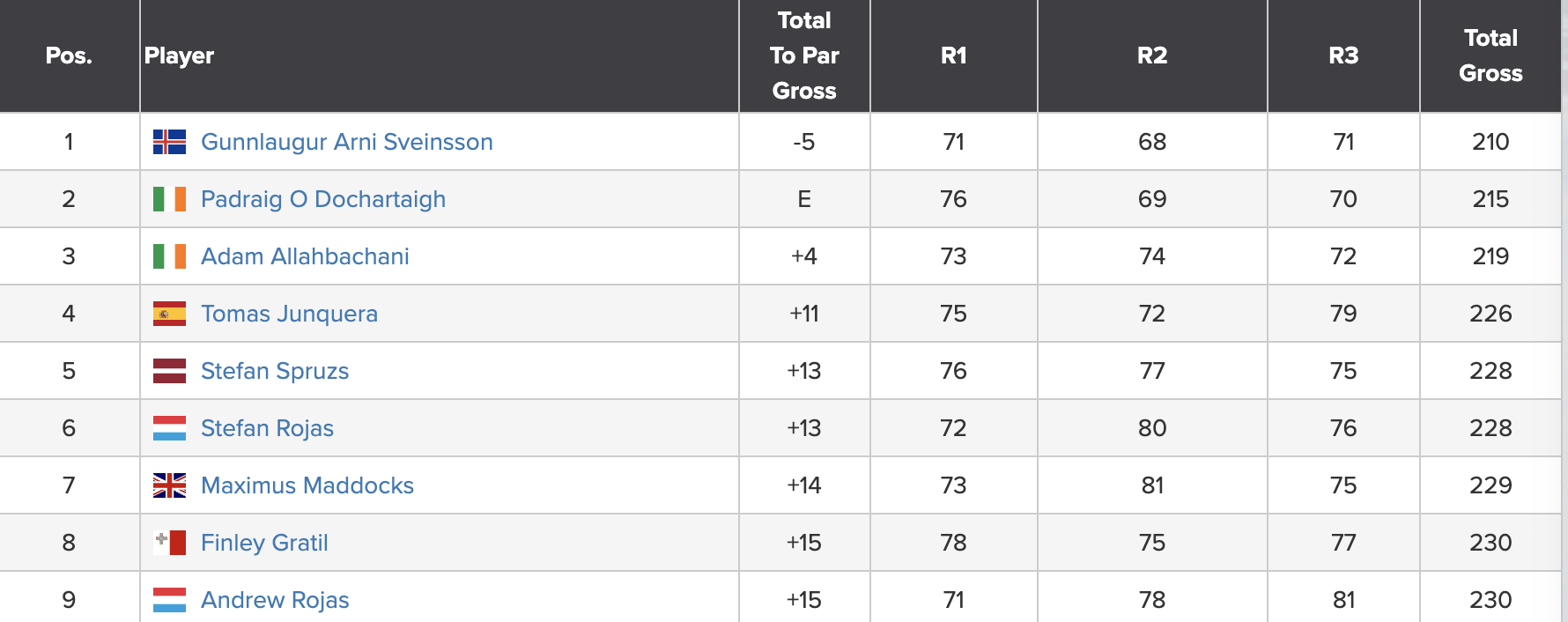Click the Malta flag next to Finley Gratil
1568x622 pixels.
pos(169,543)
